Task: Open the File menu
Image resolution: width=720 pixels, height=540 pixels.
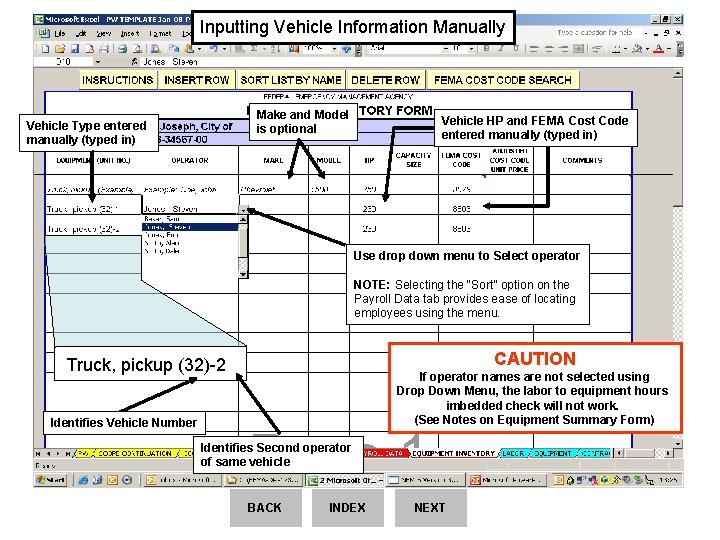Action: 60,33
